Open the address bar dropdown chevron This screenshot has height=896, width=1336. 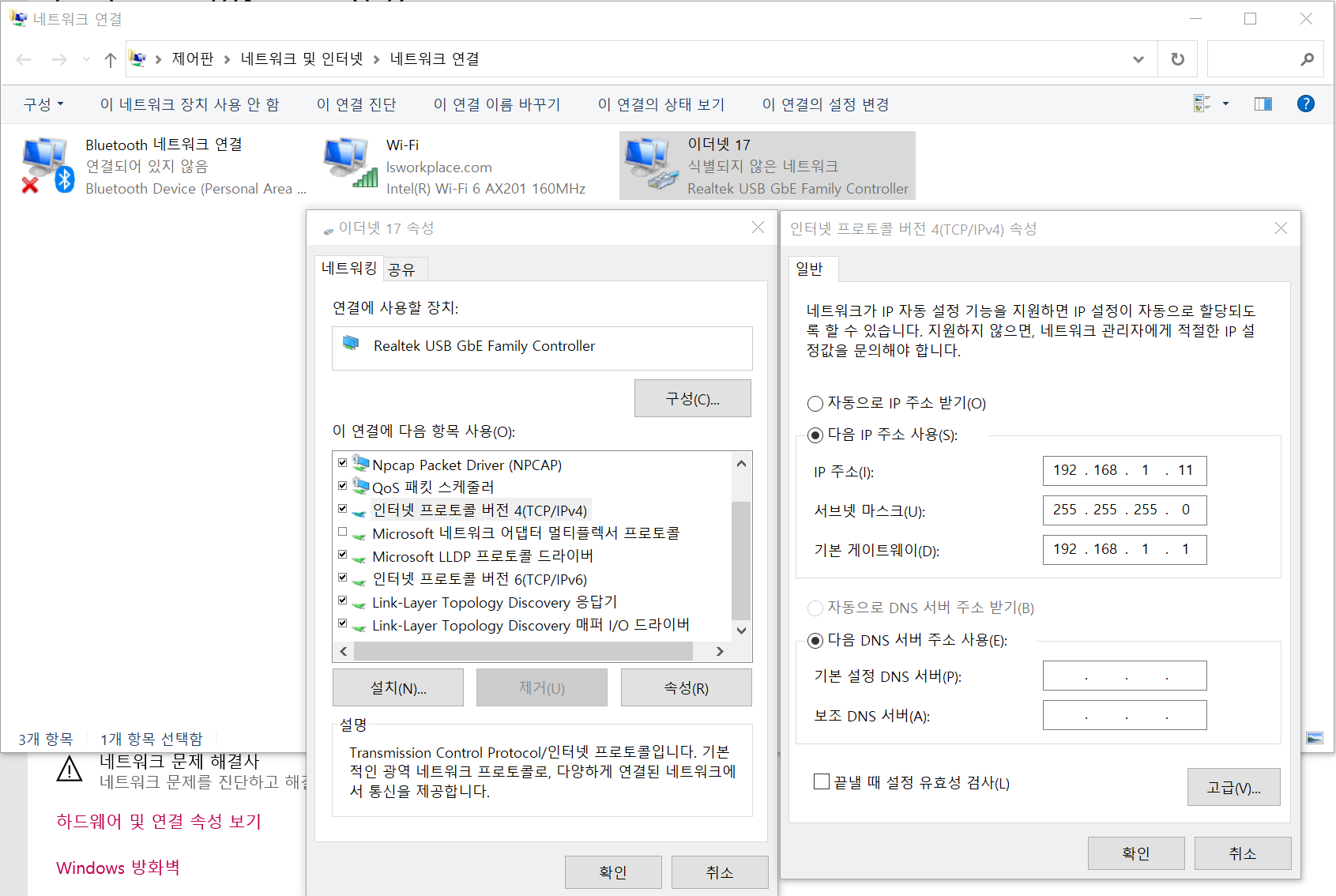point(1138,58)
